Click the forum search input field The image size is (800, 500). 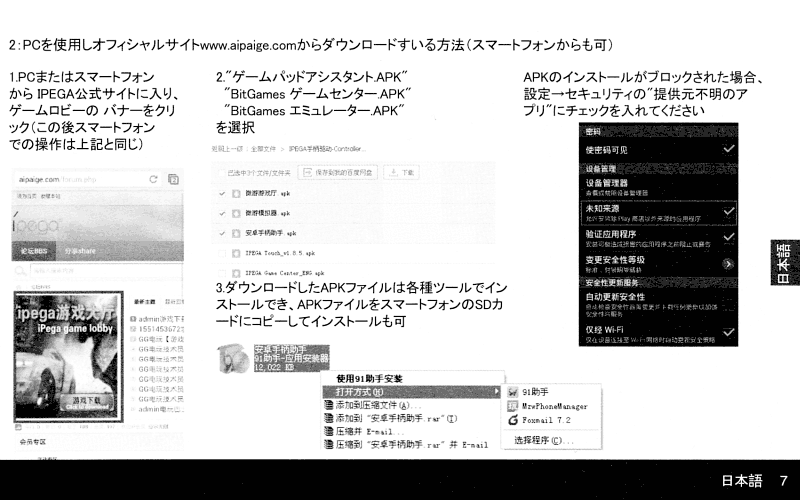[106, 271]
